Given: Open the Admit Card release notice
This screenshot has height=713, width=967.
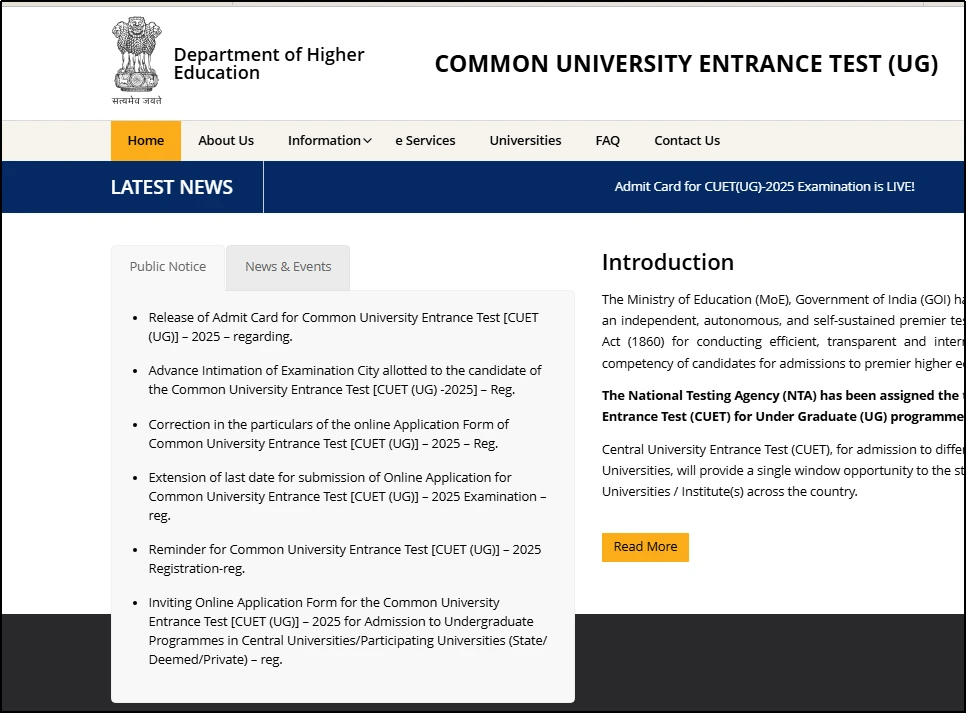Looking at the screenshot, I should [x=344, y=327].
